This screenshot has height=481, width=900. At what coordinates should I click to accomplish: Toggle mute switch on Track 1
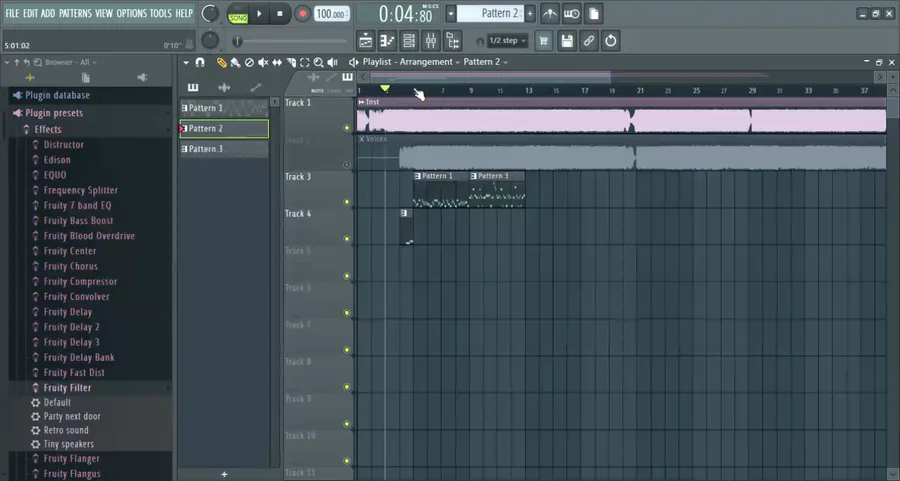tap(347, 128)
